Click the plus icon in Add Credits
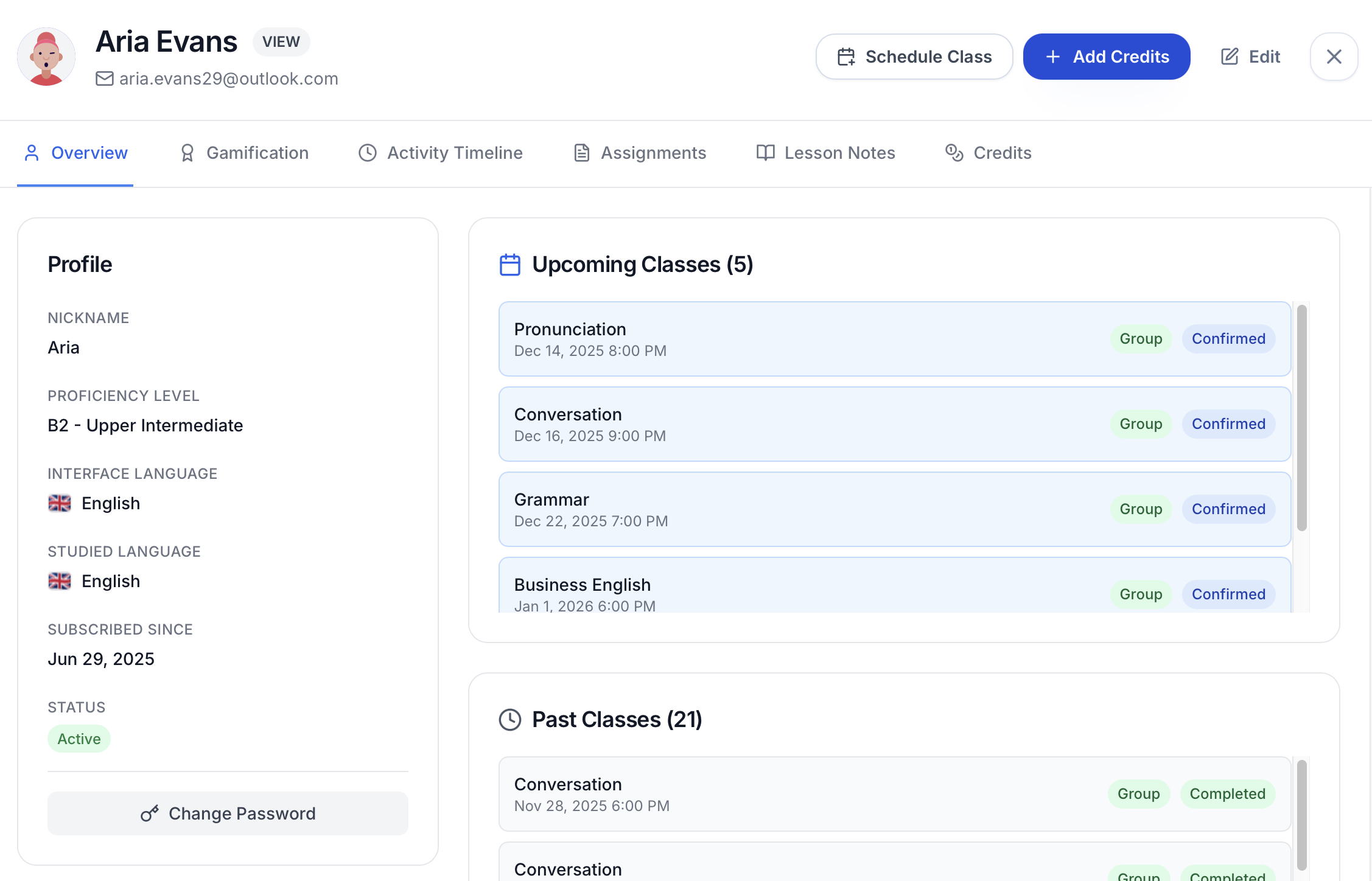Screen dimensions: 1372x881 pos(1052,57)
